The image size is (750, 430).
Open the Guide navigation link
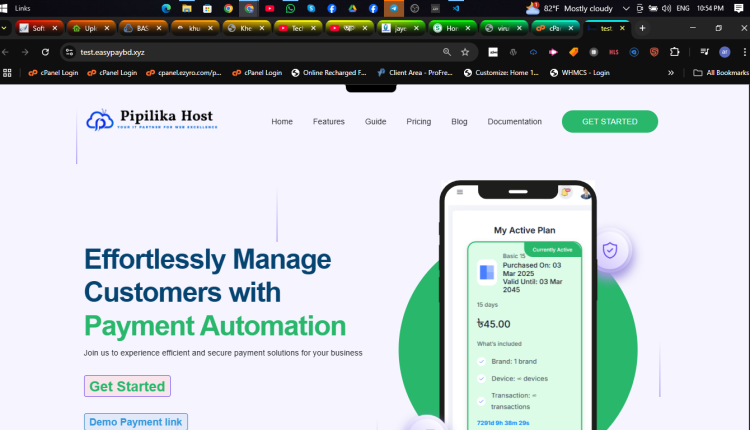pyautogui.click(x=375, y=121)
